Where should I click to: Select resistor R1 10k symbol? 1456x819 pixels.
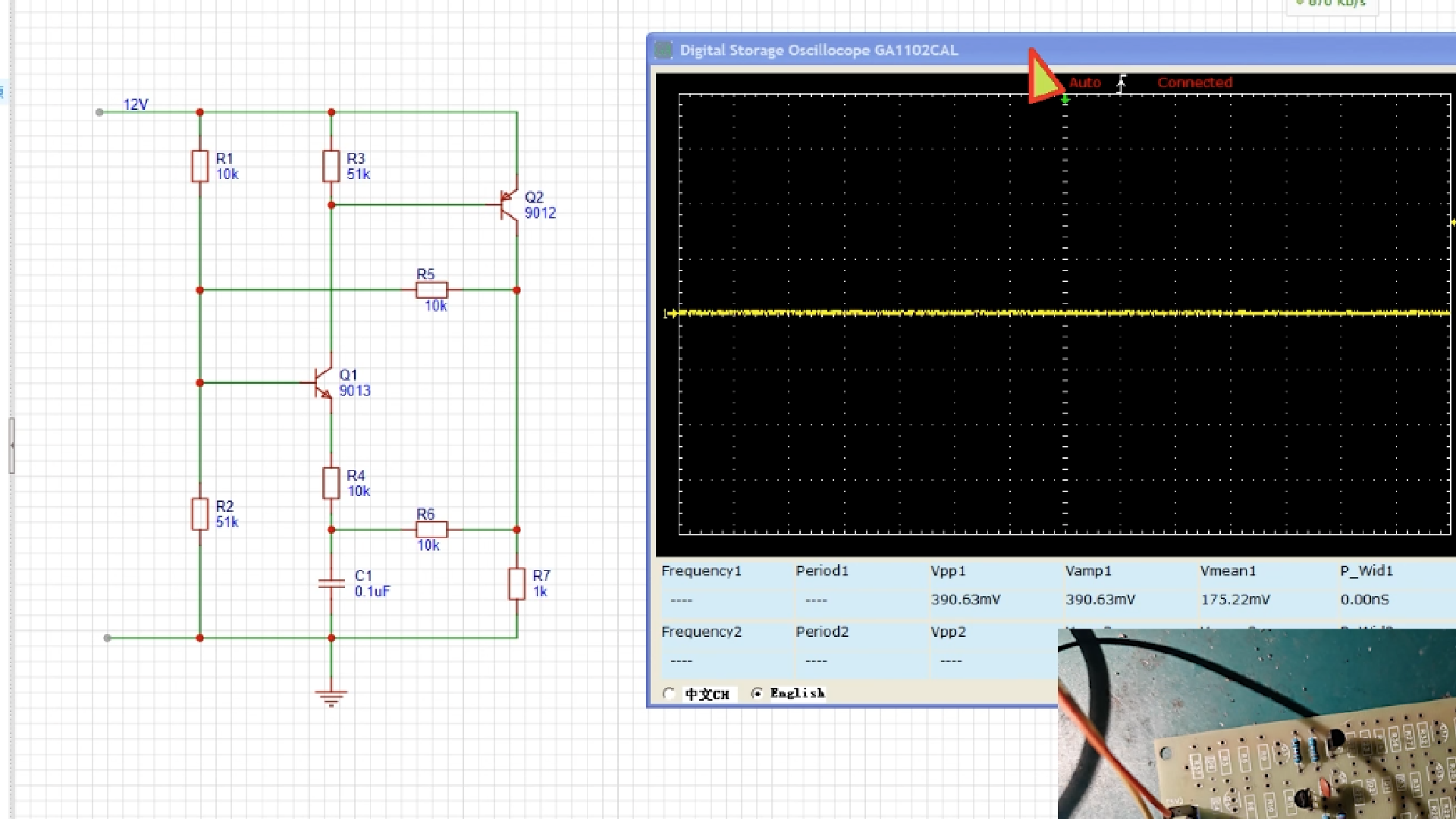(x=199, y=166)
